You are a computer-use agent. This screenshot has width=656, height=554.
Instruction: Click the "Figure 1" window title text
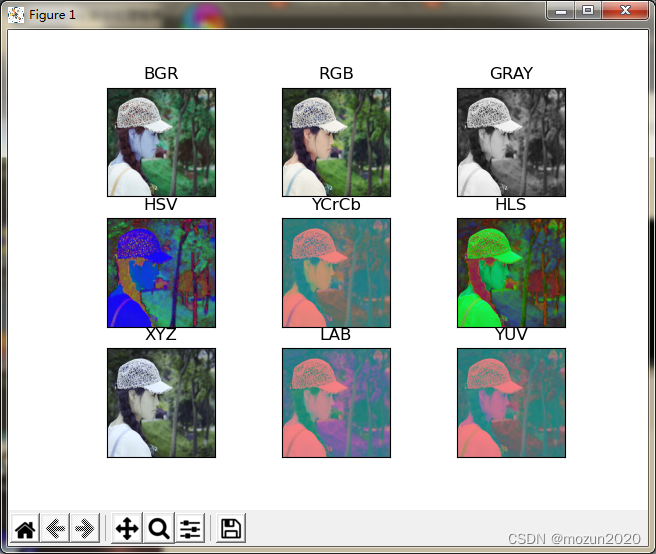pyautogui.click(x=52, y=15)
